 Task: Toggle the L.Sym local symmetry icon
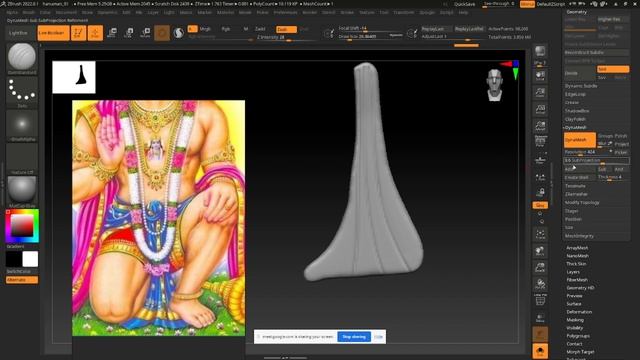[540, 177]
